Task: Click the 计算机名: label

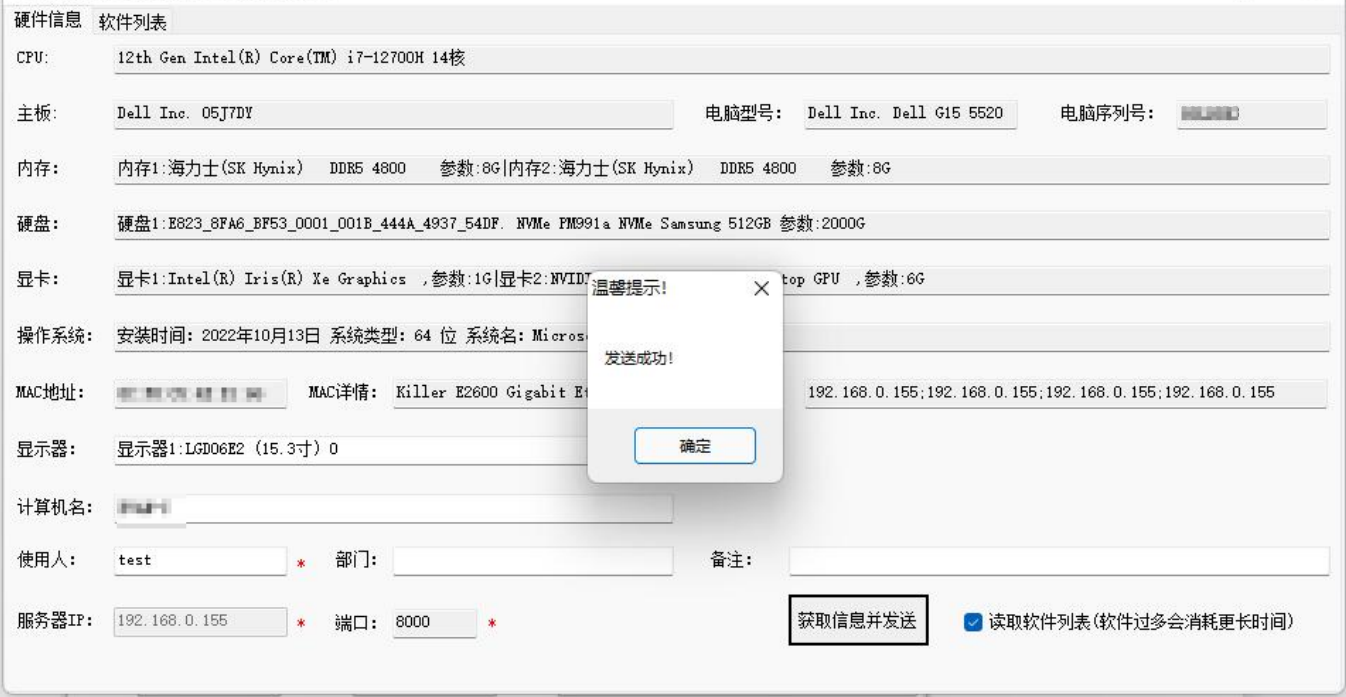Action: [55, 507]
